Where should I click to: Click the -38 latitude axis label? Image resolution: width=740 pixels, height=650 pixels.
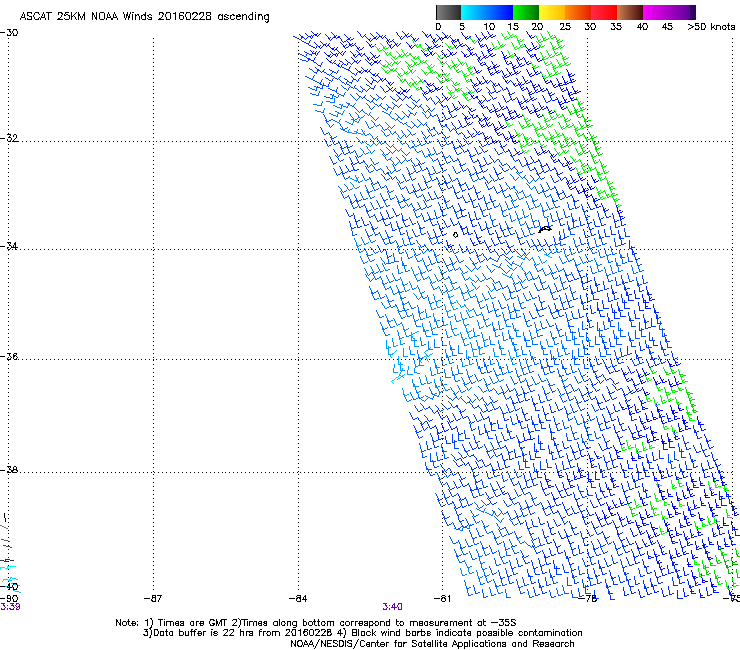click(9, 470)
